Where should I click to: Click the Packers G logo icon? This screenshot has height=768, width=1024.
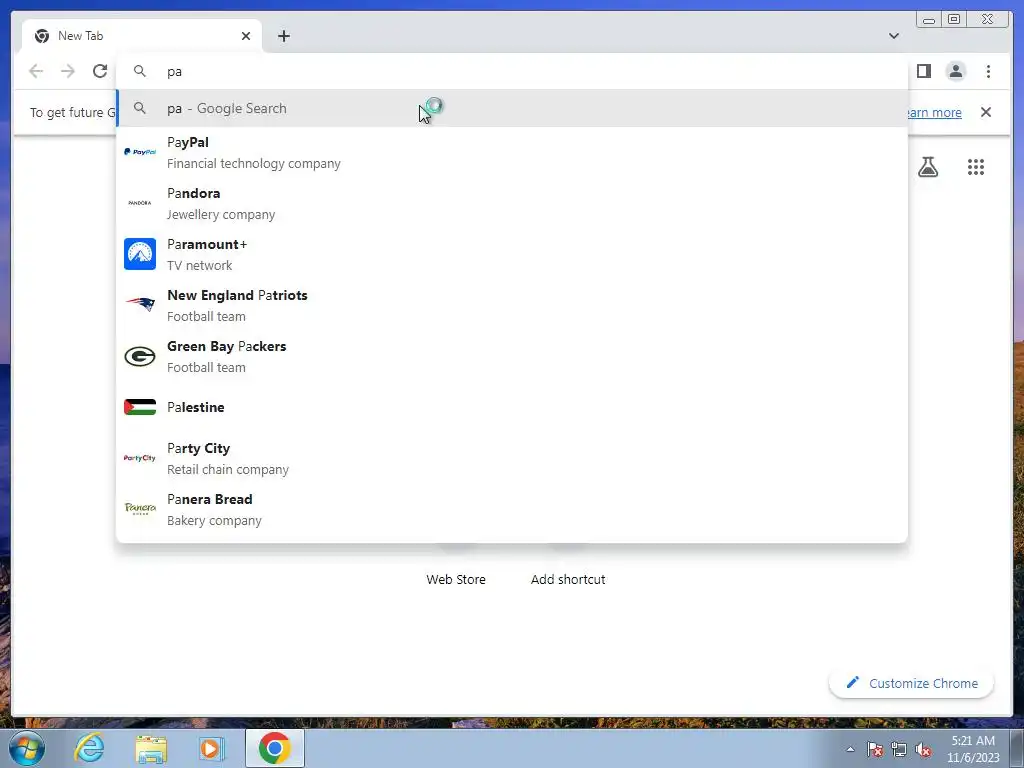click(x=140, y=357)
